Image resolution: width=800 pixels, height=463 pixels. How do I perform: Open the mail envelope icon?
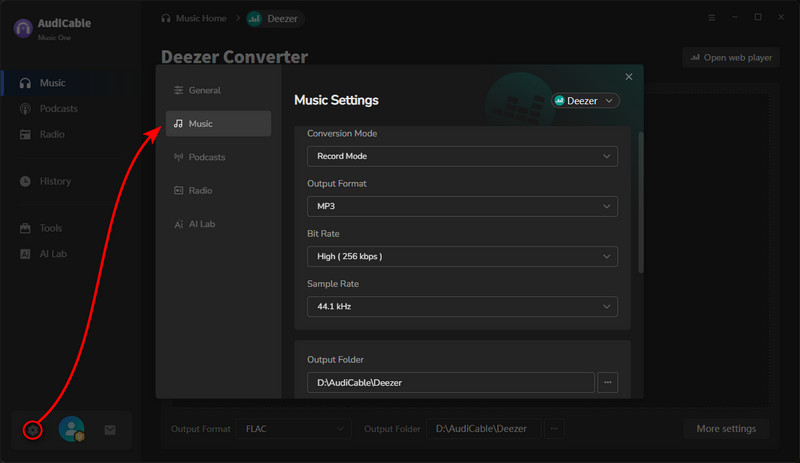coord(110,430)
